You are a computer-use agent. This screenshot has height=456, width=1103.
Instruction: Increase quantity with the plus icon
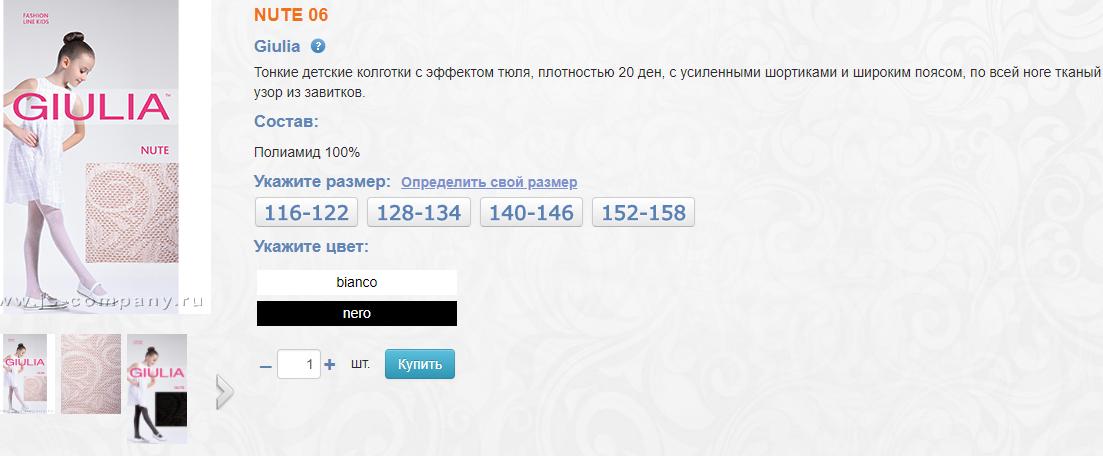pyautogui.click(x=329, y=365)
